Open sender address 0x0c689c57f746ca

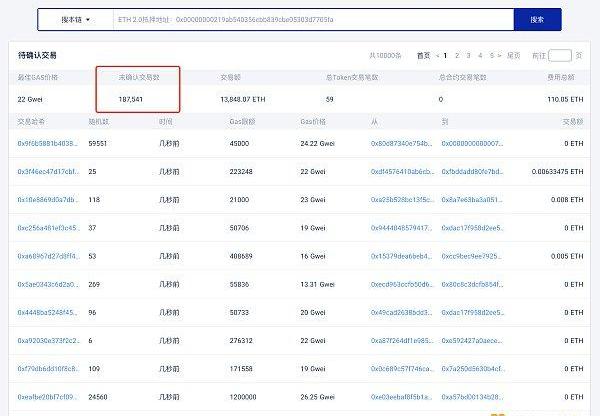click(x=403, y=367)
